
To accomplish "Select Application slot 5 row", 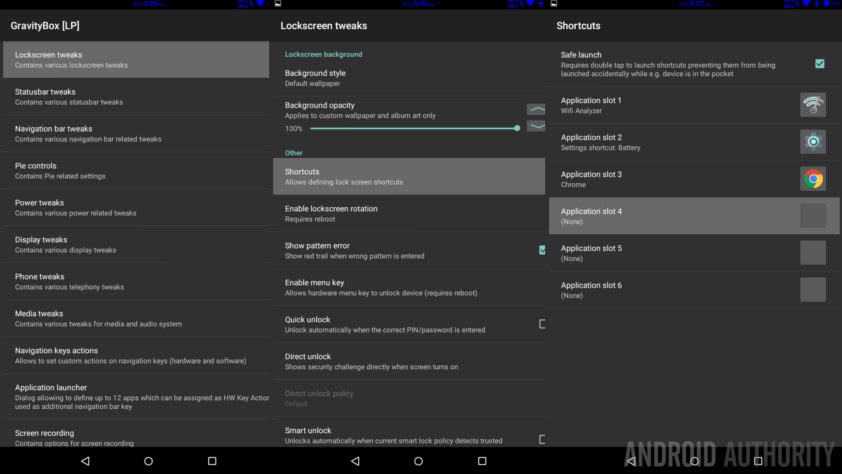I will pyautogui.click(x=695, y=253).
